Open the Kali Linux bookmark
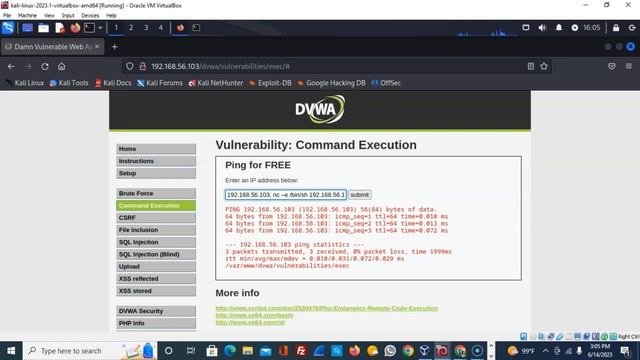The image size is (640, 360). 25,83
